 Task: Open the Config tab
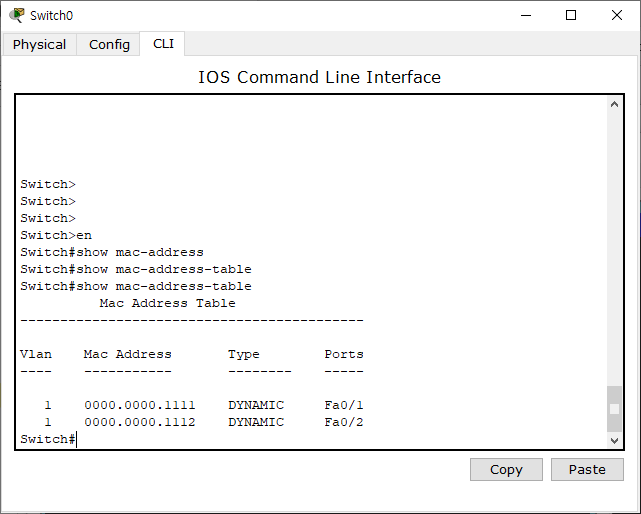click(109, 44)
